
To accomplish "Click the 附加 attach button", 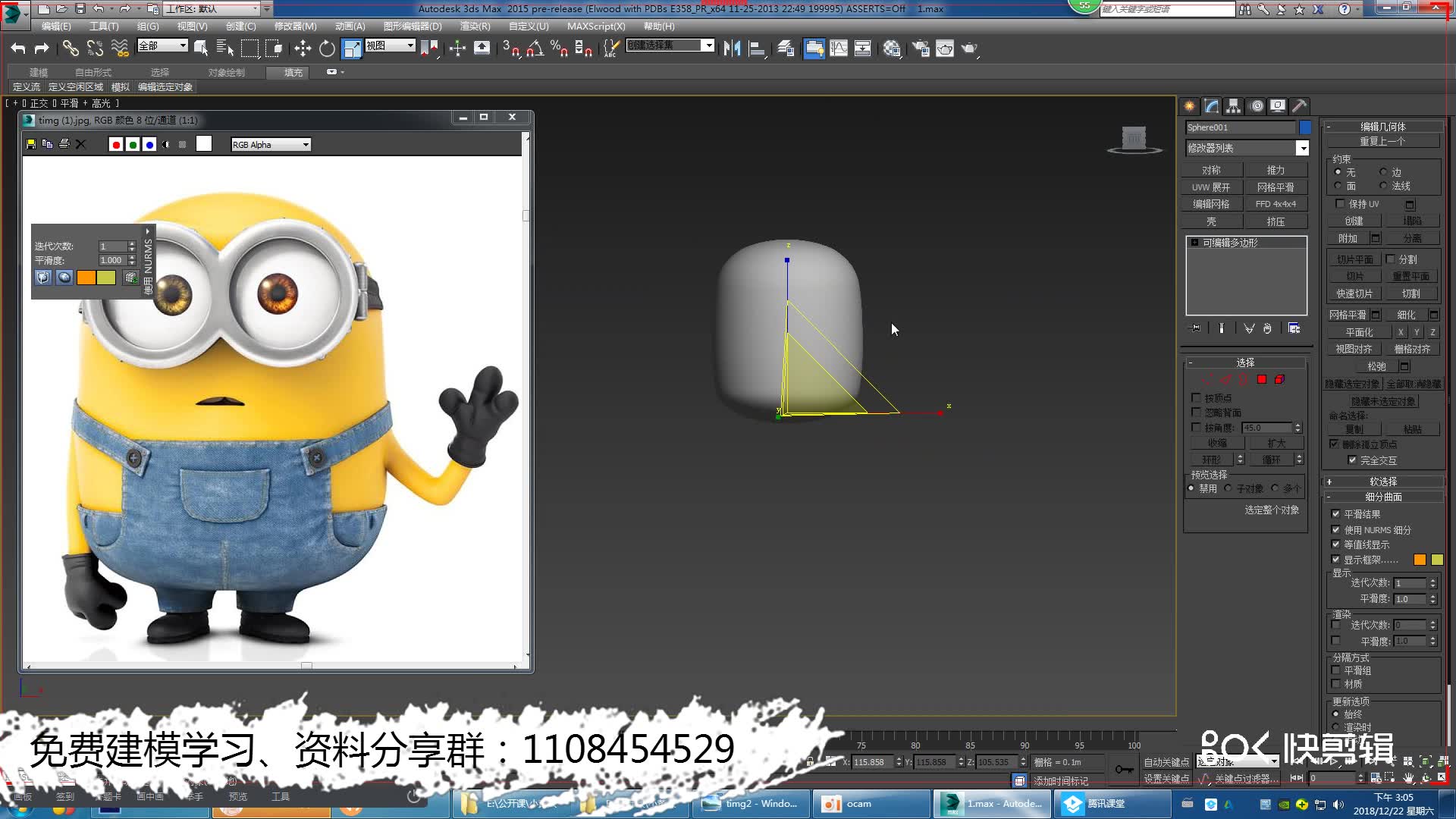I will tap(1348, 238).
